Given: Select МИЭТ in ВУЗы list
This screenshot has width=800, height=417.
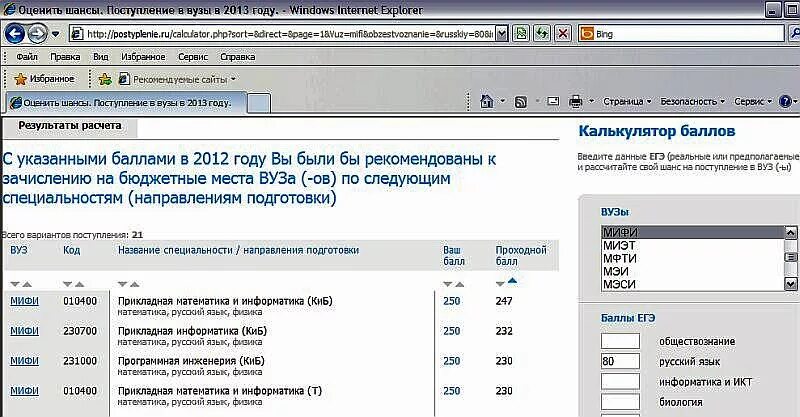Looking at the screenshot, I should pos(693,246).
